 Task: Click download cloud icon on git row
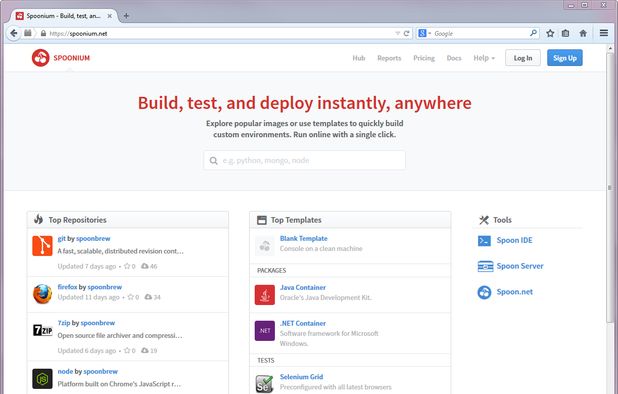coord(145,266)
